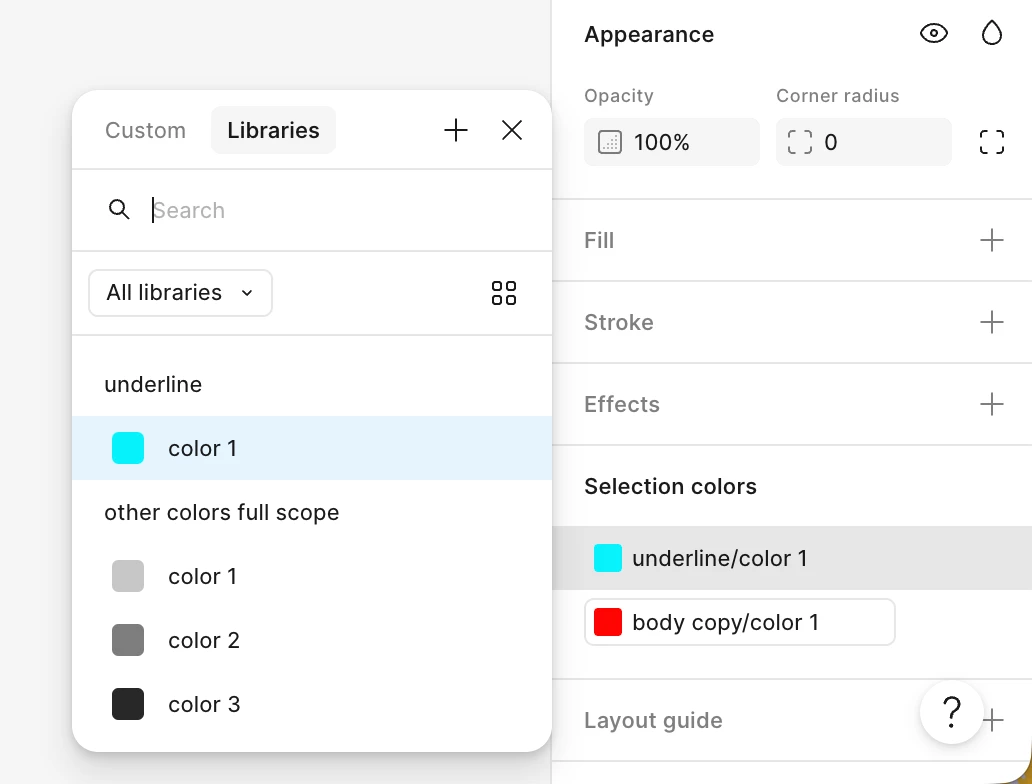Click the corner radius icon beside 0
The width and height of the screenshot is (1032, 784).
pos(800,142)
